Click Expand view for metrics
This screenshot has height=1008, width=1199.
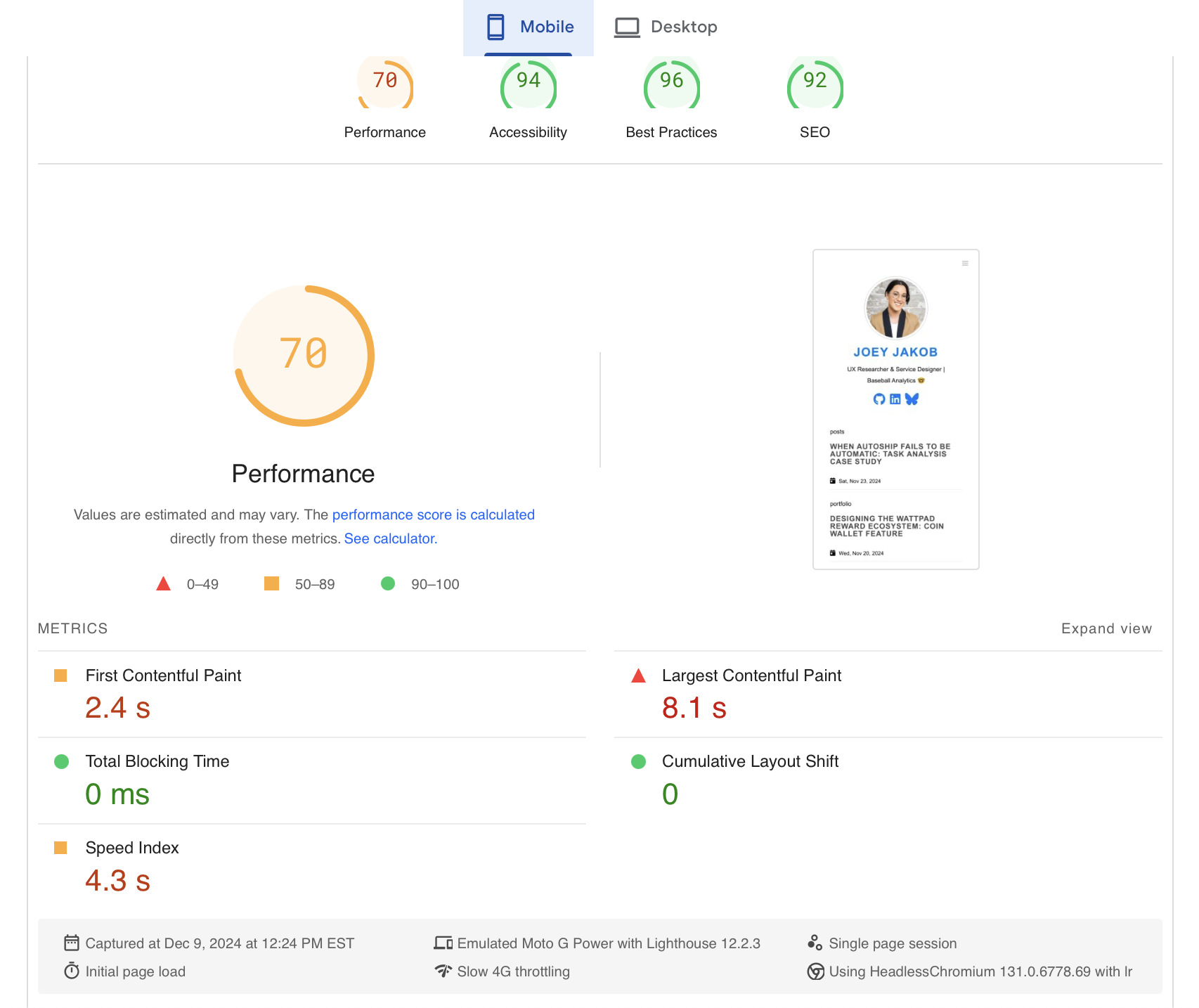pyautogui.click(x=1106, y=628)
